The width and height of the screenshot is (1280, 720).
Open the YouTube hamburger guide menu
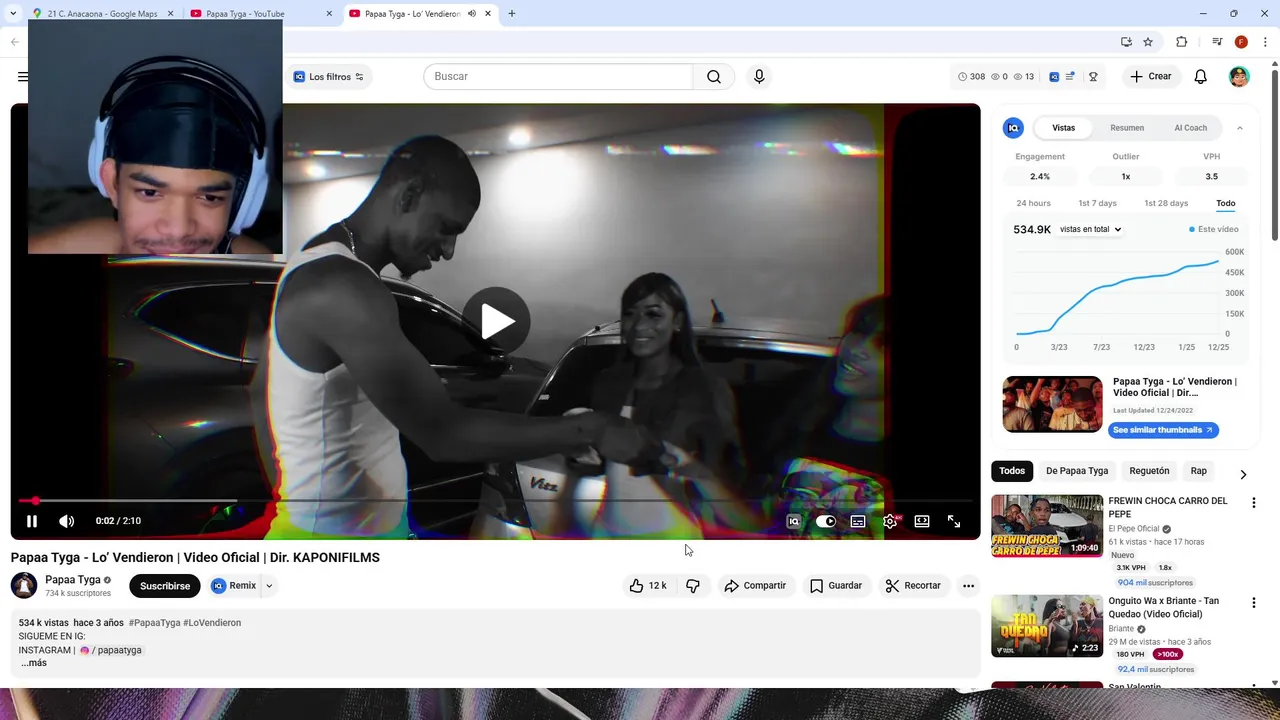(x=22, y=77)
